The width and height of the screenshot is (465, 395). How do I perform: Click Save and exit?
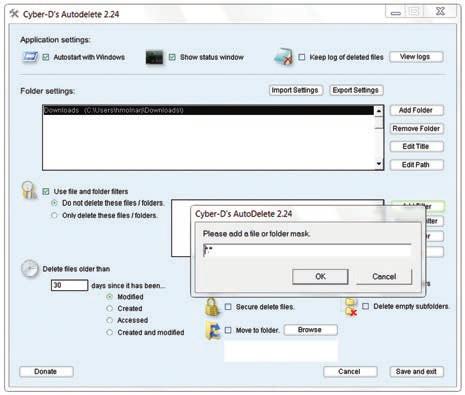click(x=416, y=371)
